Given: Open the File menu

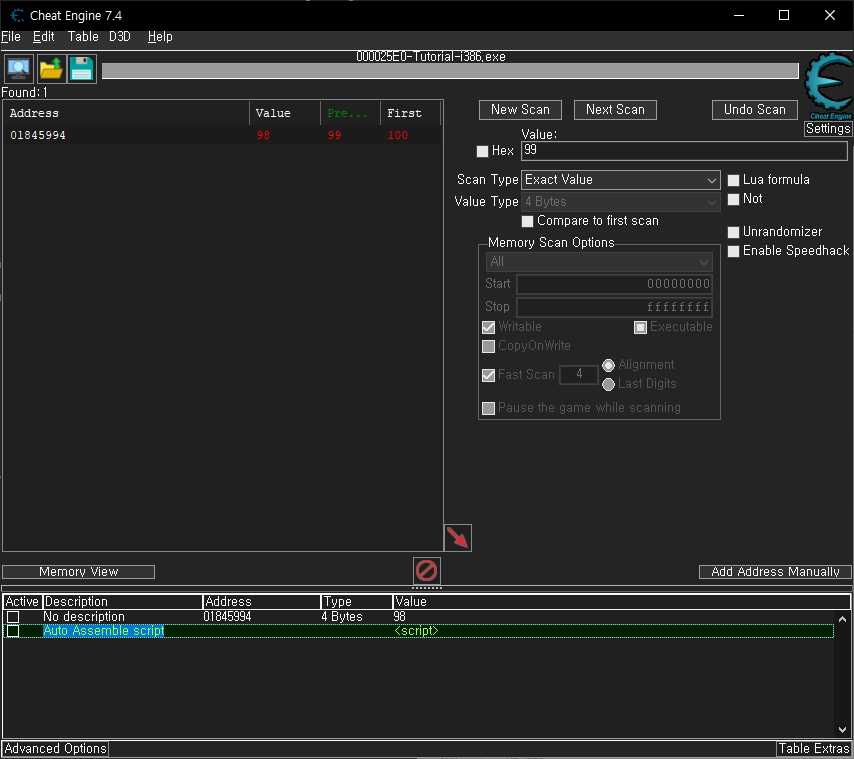Looking at the screenshot, I should coord(11,36).
